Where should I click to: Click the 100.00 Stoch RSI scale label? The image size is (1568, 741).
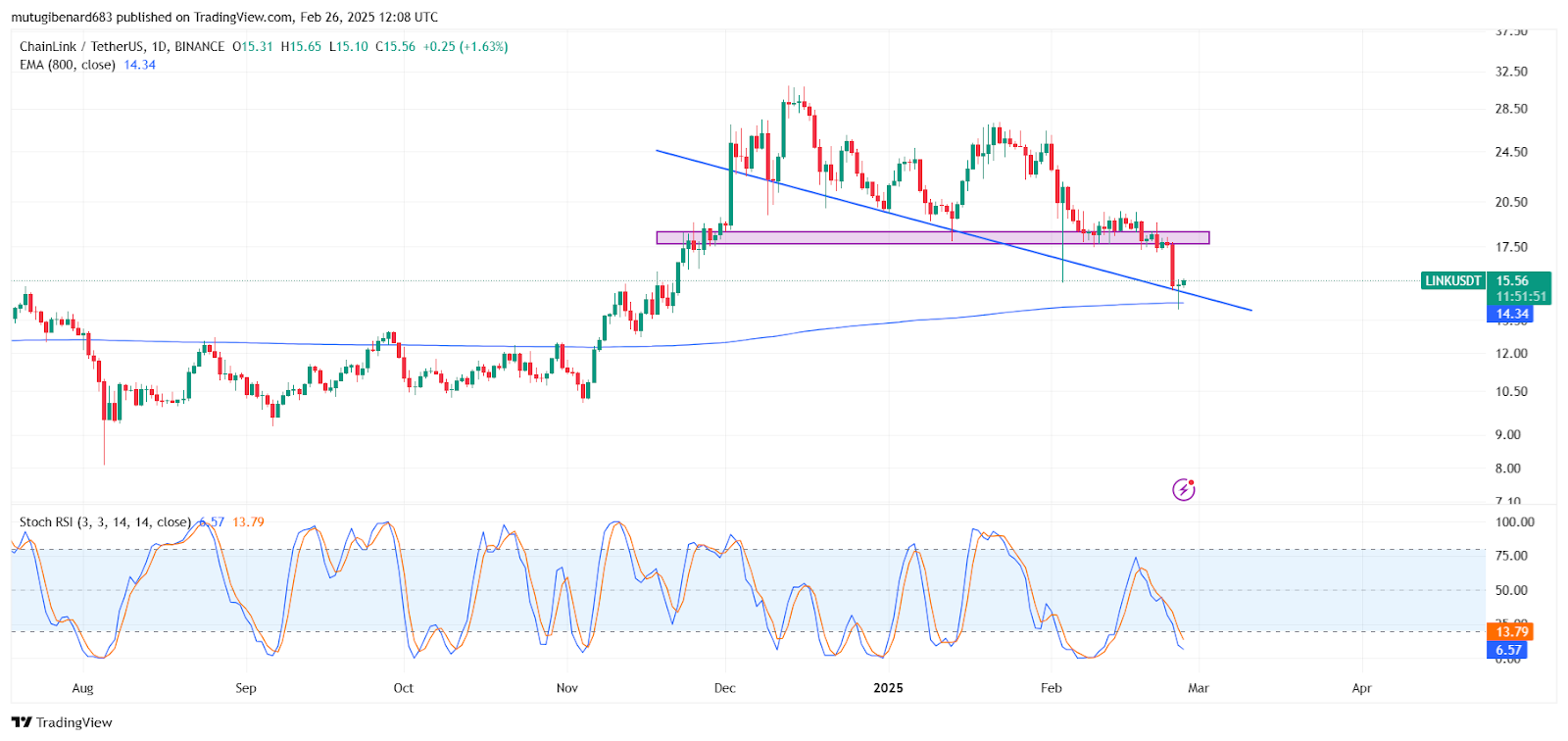1514,522
